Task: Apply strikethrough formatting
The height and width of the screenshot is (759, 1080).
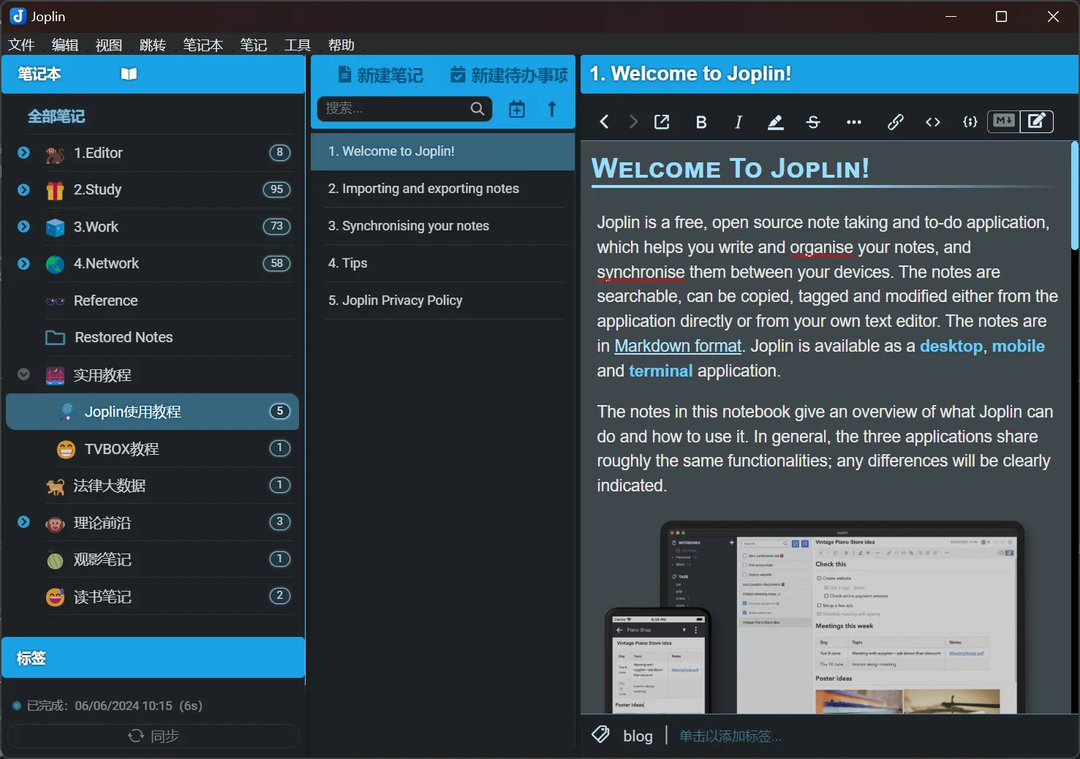Action: (x=813, y=122)
